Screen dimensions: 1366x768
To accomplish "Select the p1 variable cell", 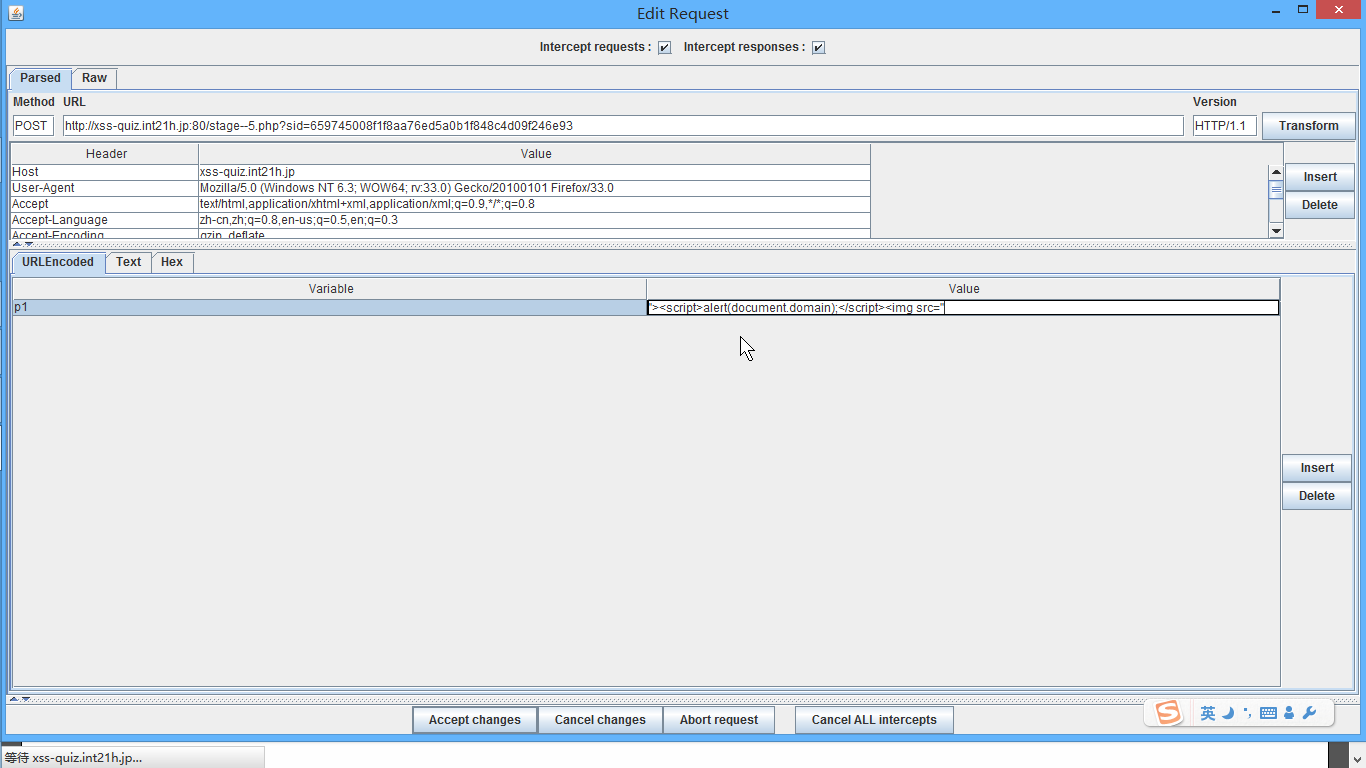I will coord(329,308).
